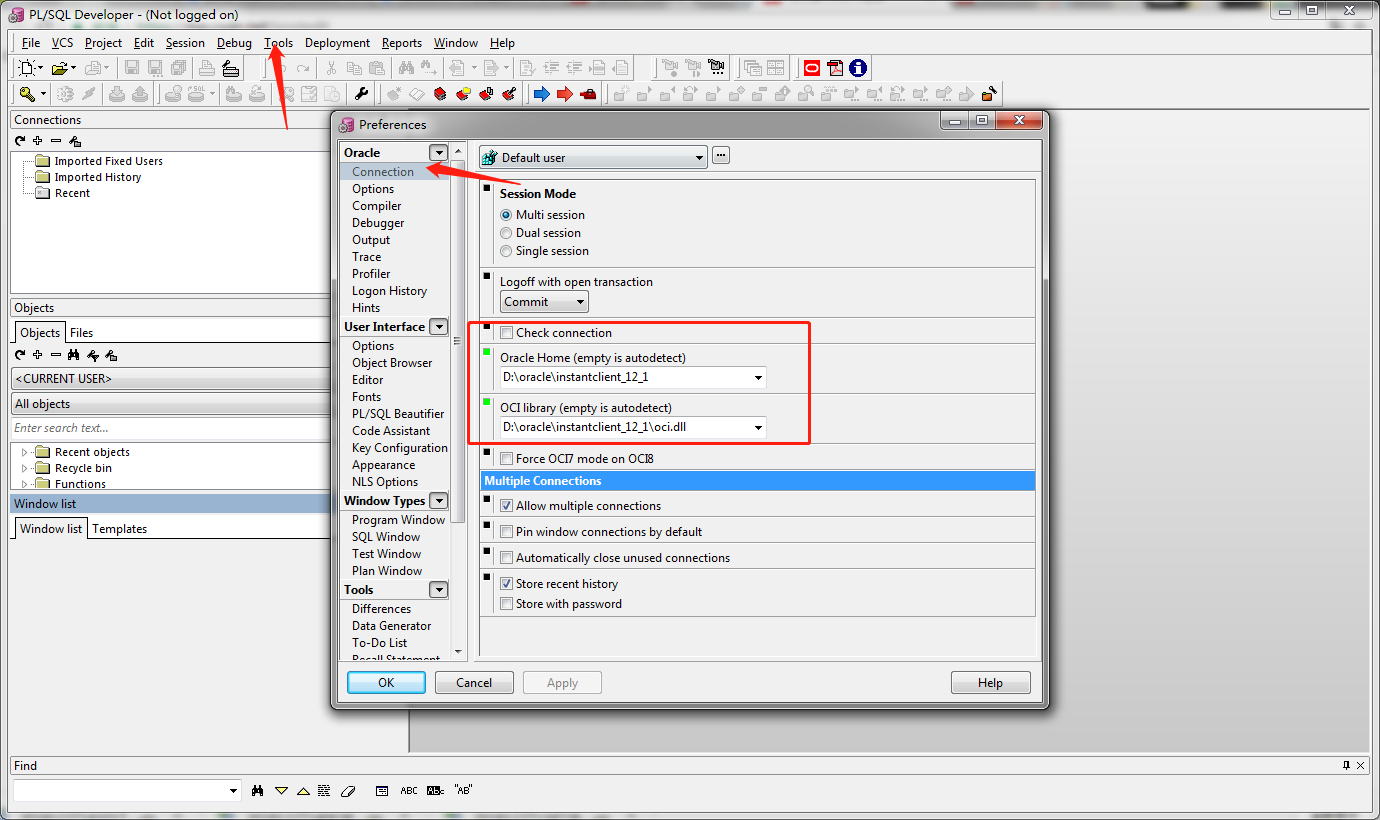Click OK in Preferences dialog
This screenshot has height=820, width=1380.
click(386, 683)
